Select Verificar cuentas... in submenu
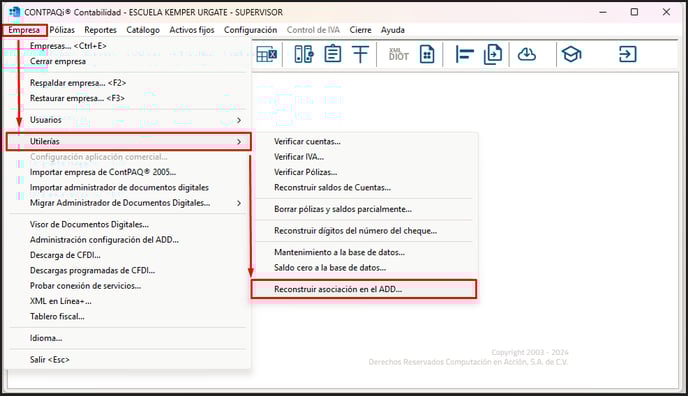The height and width of the screenshot is (396, 688). click(365, 141)
